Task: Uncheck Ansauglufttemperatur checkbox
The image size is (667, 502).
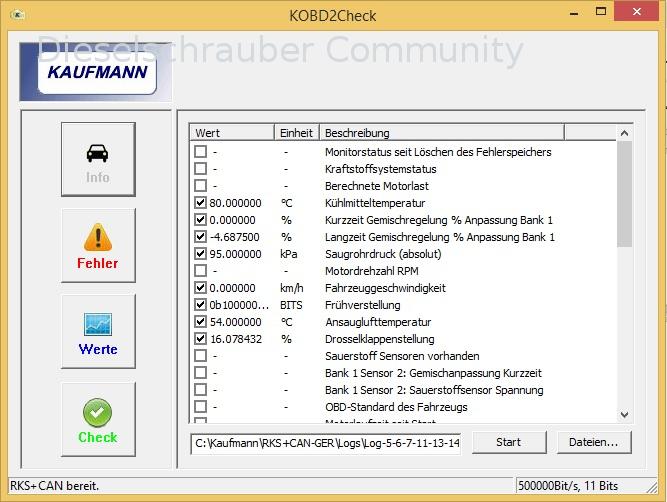Action: pyautogui.click(x=200, y=322)
